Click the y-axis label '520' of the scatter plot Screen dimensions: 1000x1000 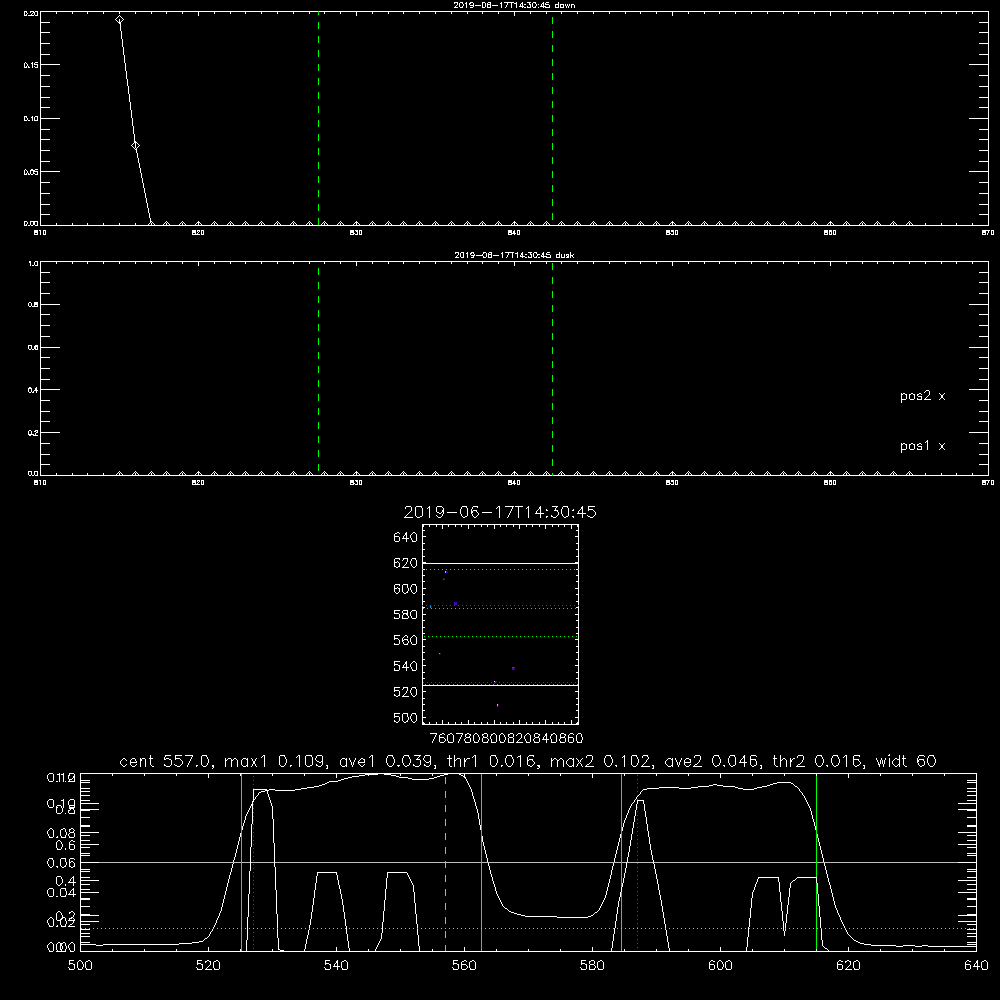coord(406,692)
